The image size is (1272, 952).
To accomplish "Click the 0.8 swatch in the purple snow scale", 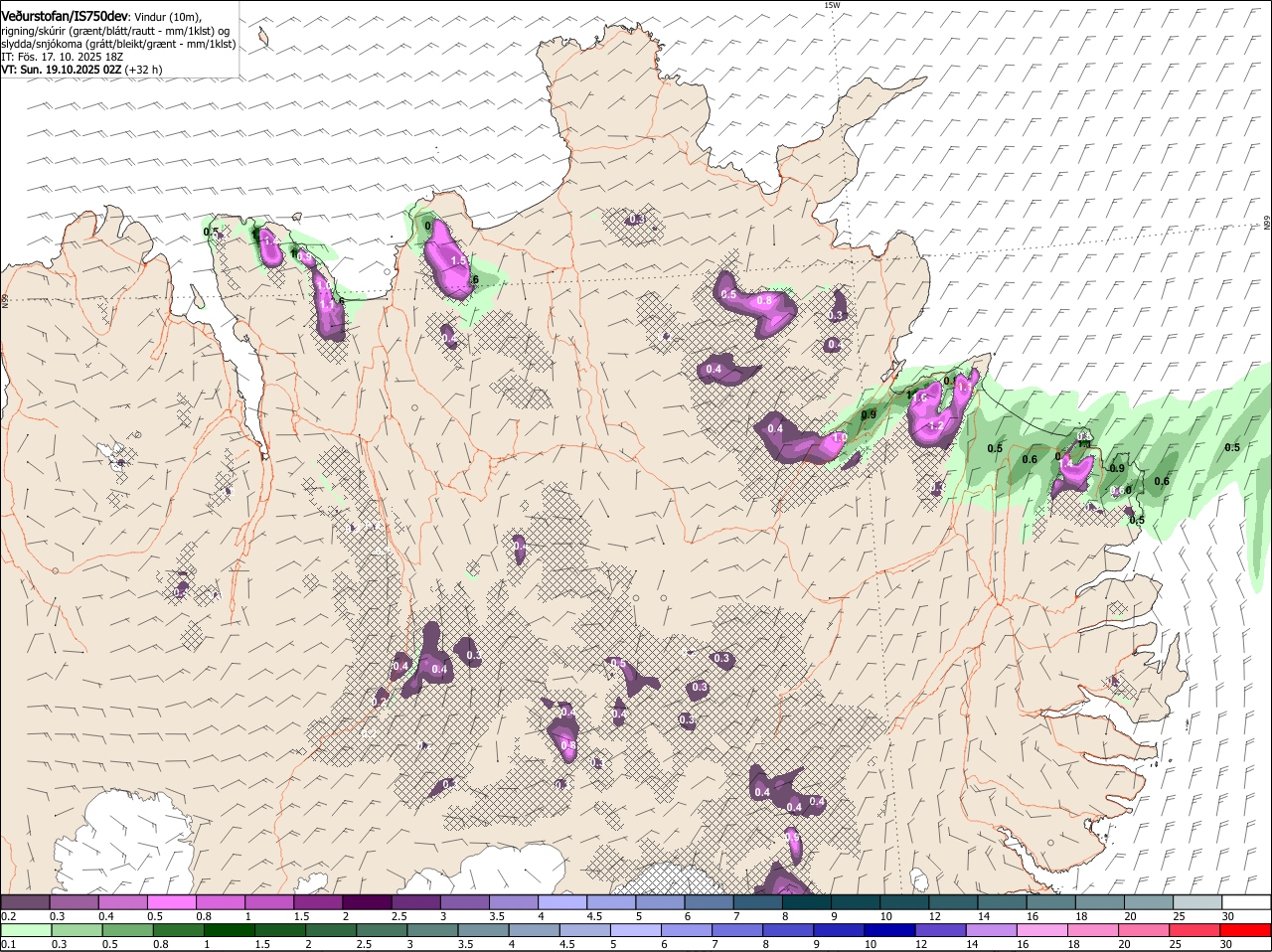I will [220, 901].
